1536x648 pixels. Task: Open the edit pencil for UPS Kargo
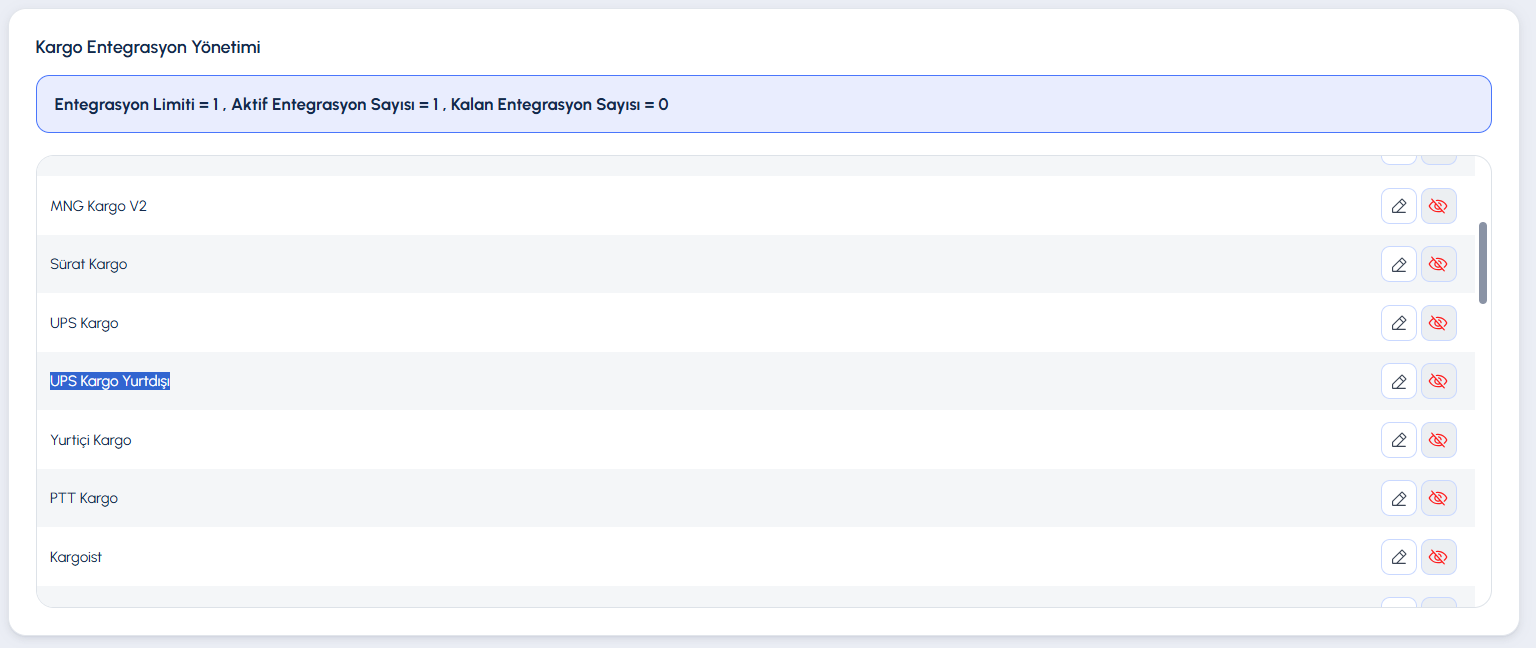point(1399,323)
